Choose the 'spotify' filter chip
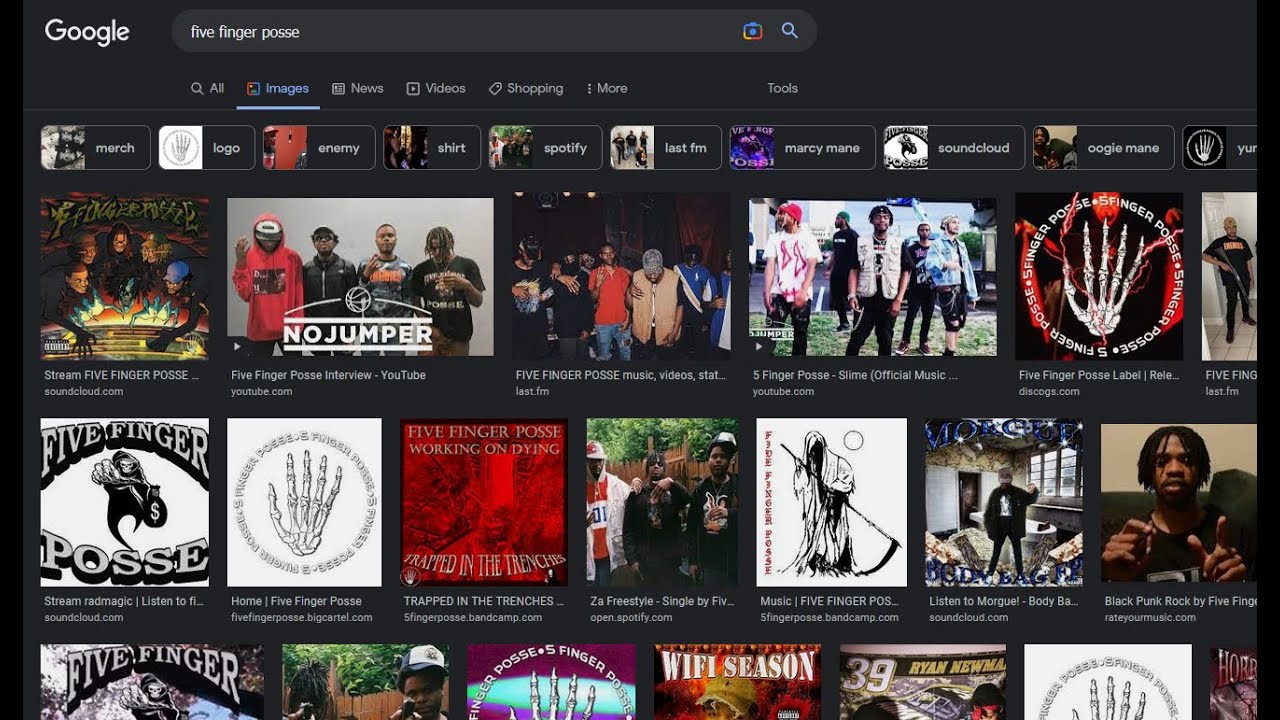Viewport: 1280px width, 720px height. (545, 148)
